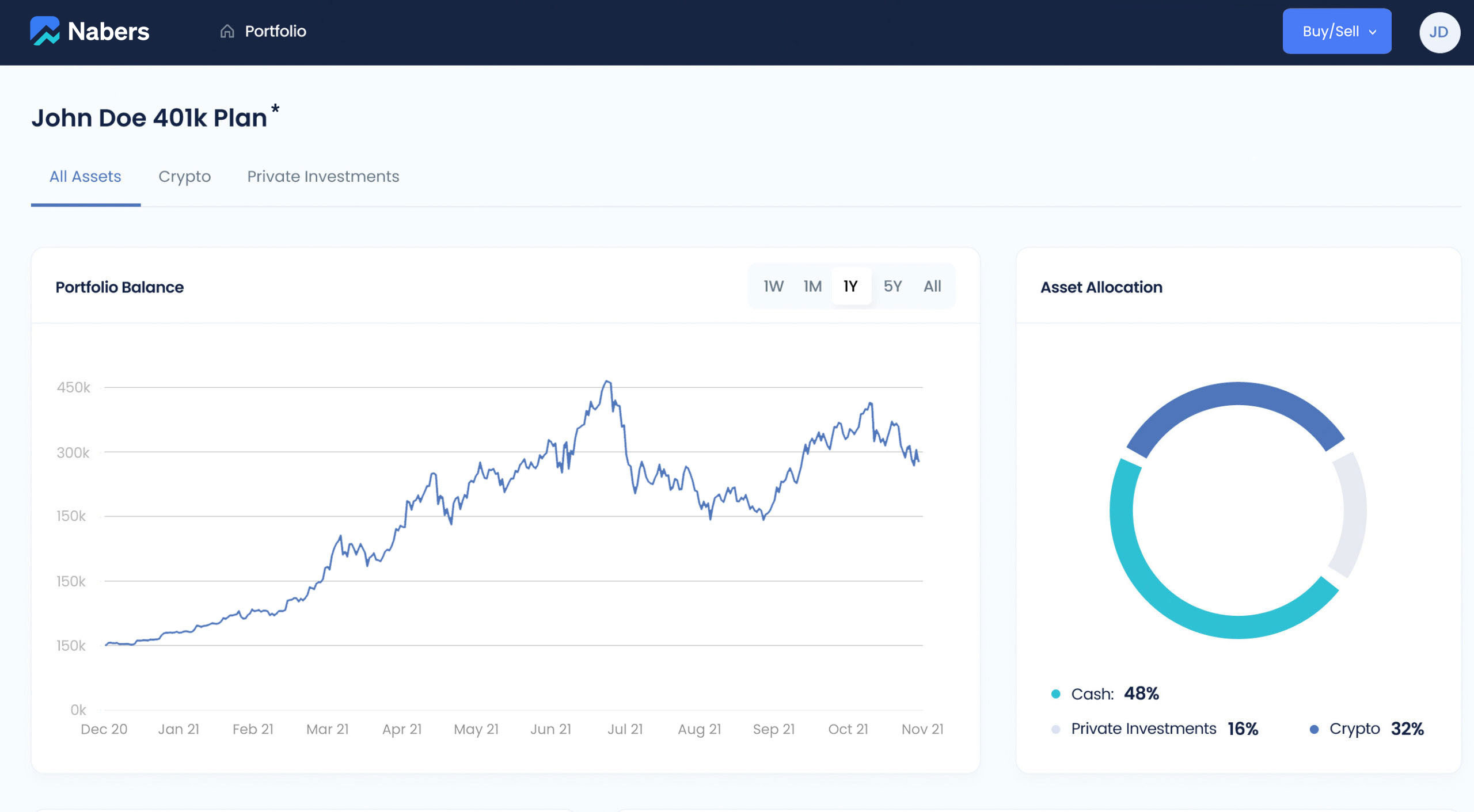Click the Nov 21 x-axis label
Image resolution: width=1474 pixels, height=812 pixels.
922,729
